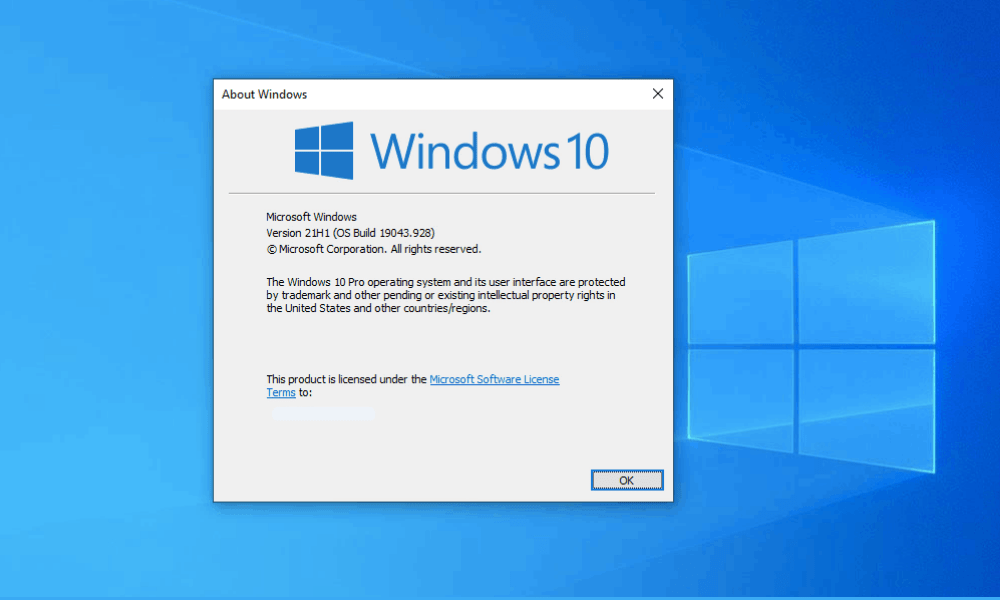This screenshot has width=1000, height=600.
Task: Click the horizontal separator below the banner
Action: click(442, 192)
